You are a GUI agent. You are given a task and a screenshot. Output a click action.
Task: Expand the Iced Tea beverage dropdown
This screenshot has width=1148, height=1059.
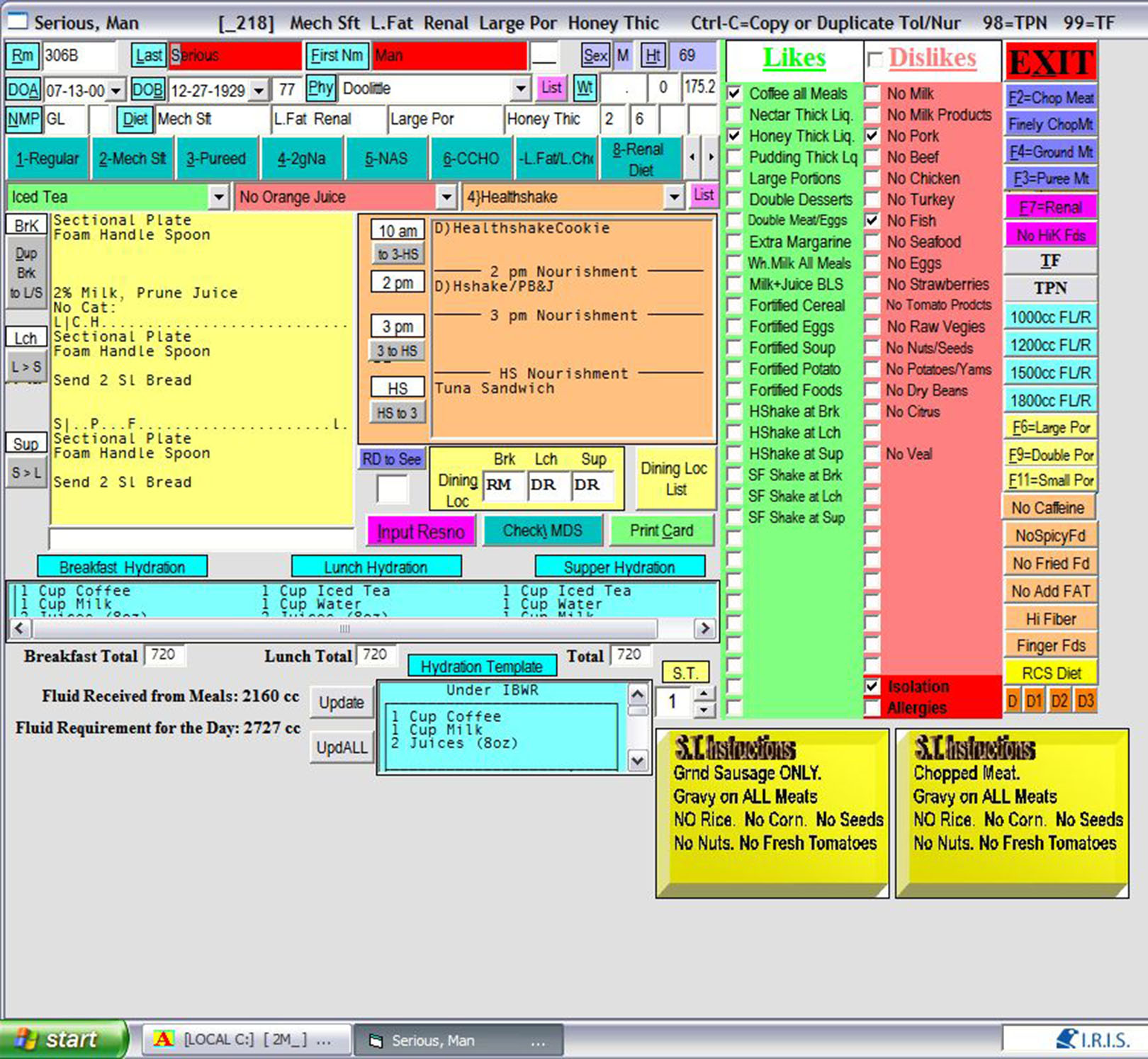pyautogui.click(x=218, y=196)
